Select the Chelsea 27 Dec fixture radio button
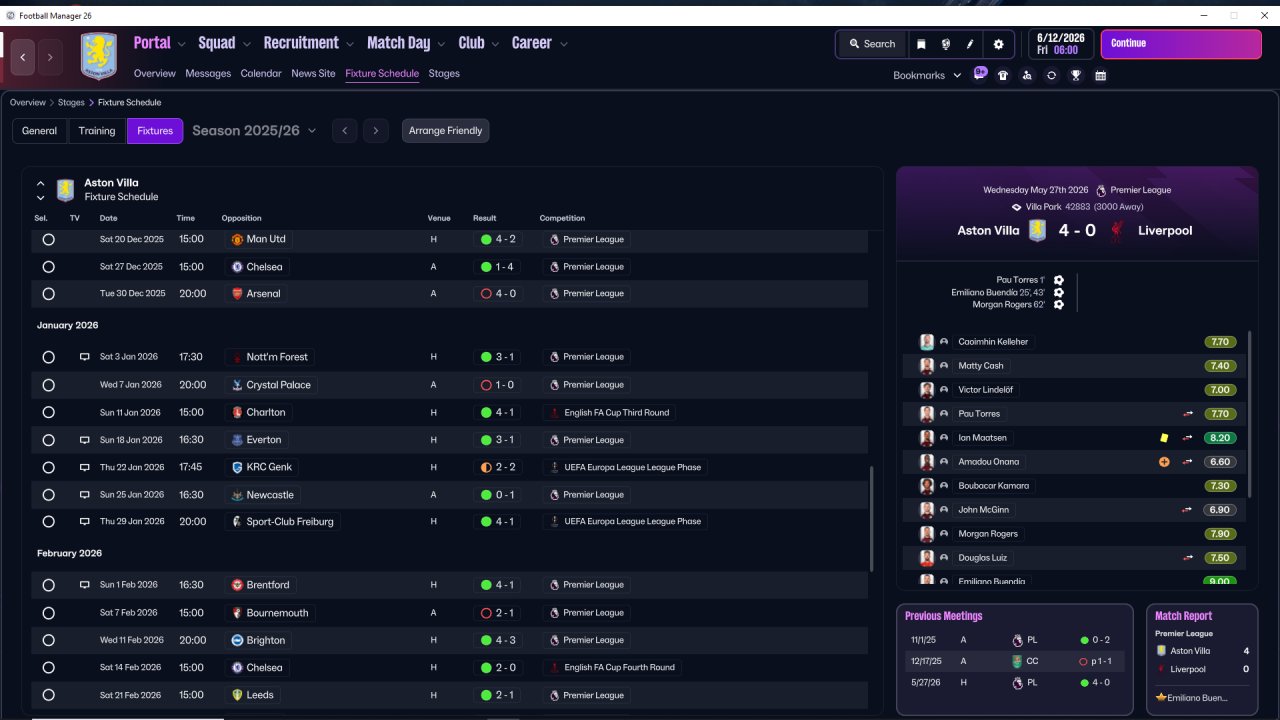 [48, 267]
